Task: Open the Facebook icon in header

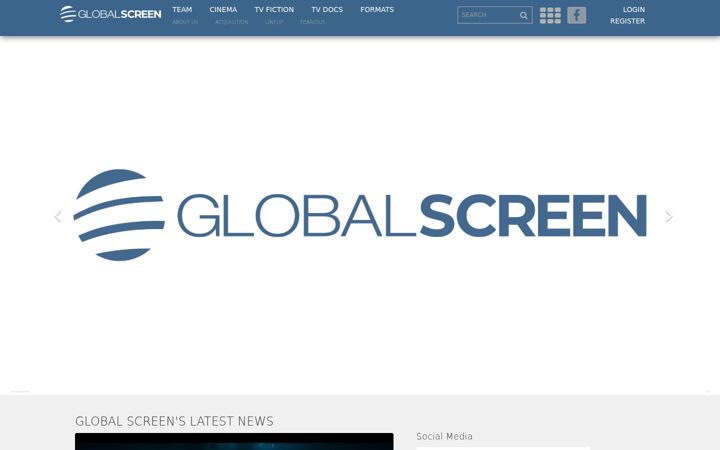Action: [x=576, y=16]
